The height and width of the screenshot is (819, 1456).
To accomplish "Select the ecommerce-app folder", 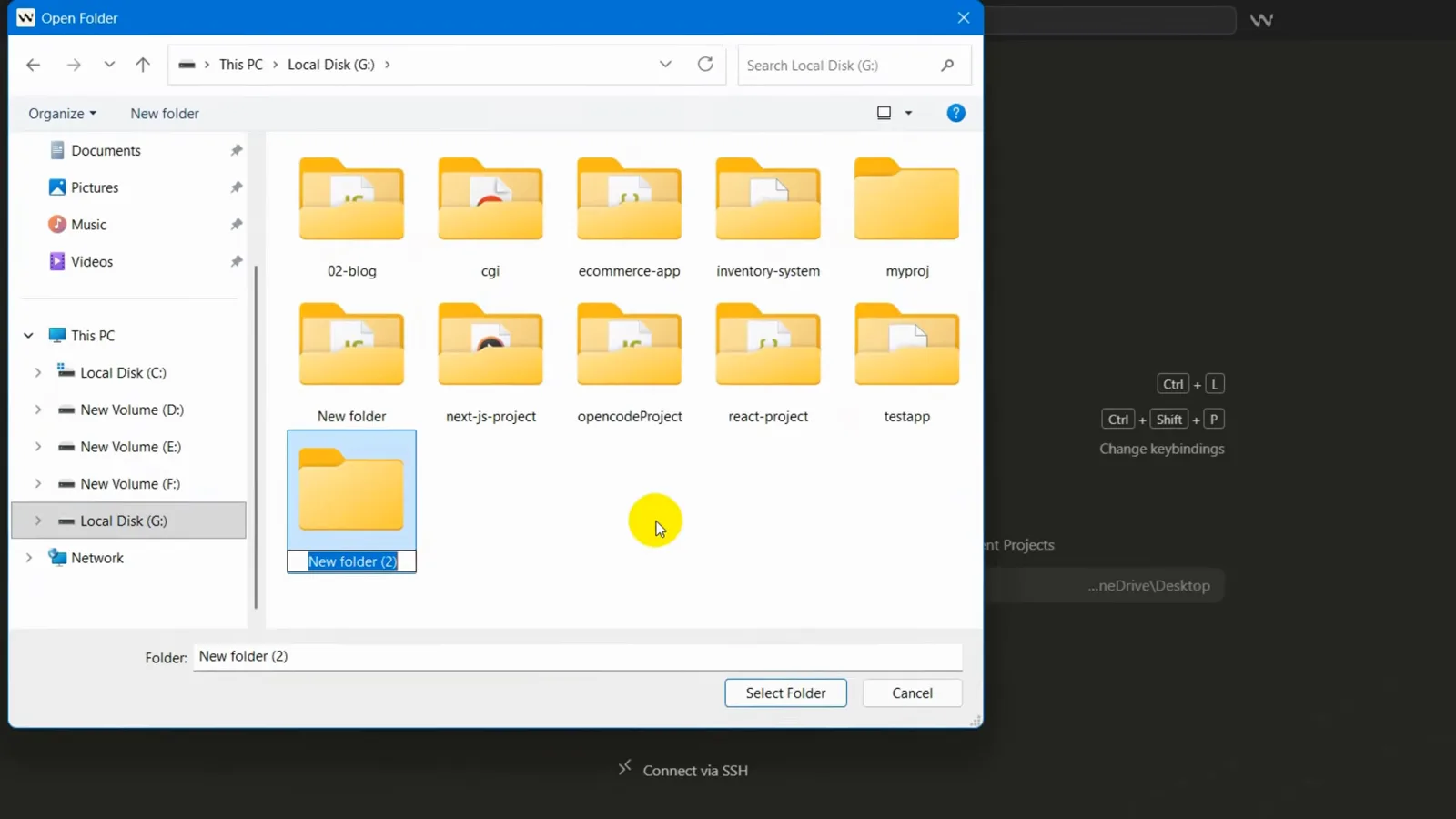I will click(630, 217).
